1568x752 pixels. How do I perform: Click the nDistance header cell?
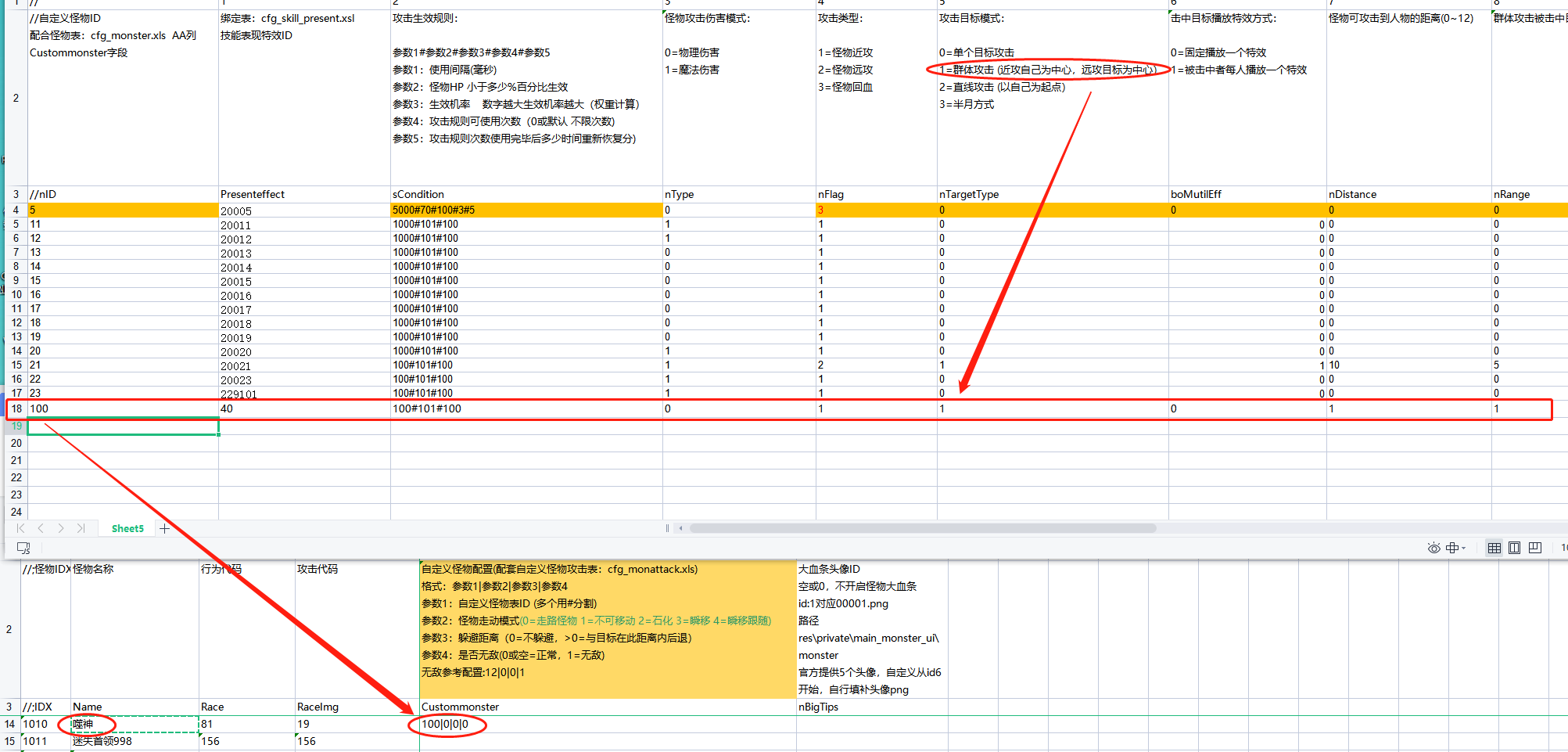[x=1409, y=194]
